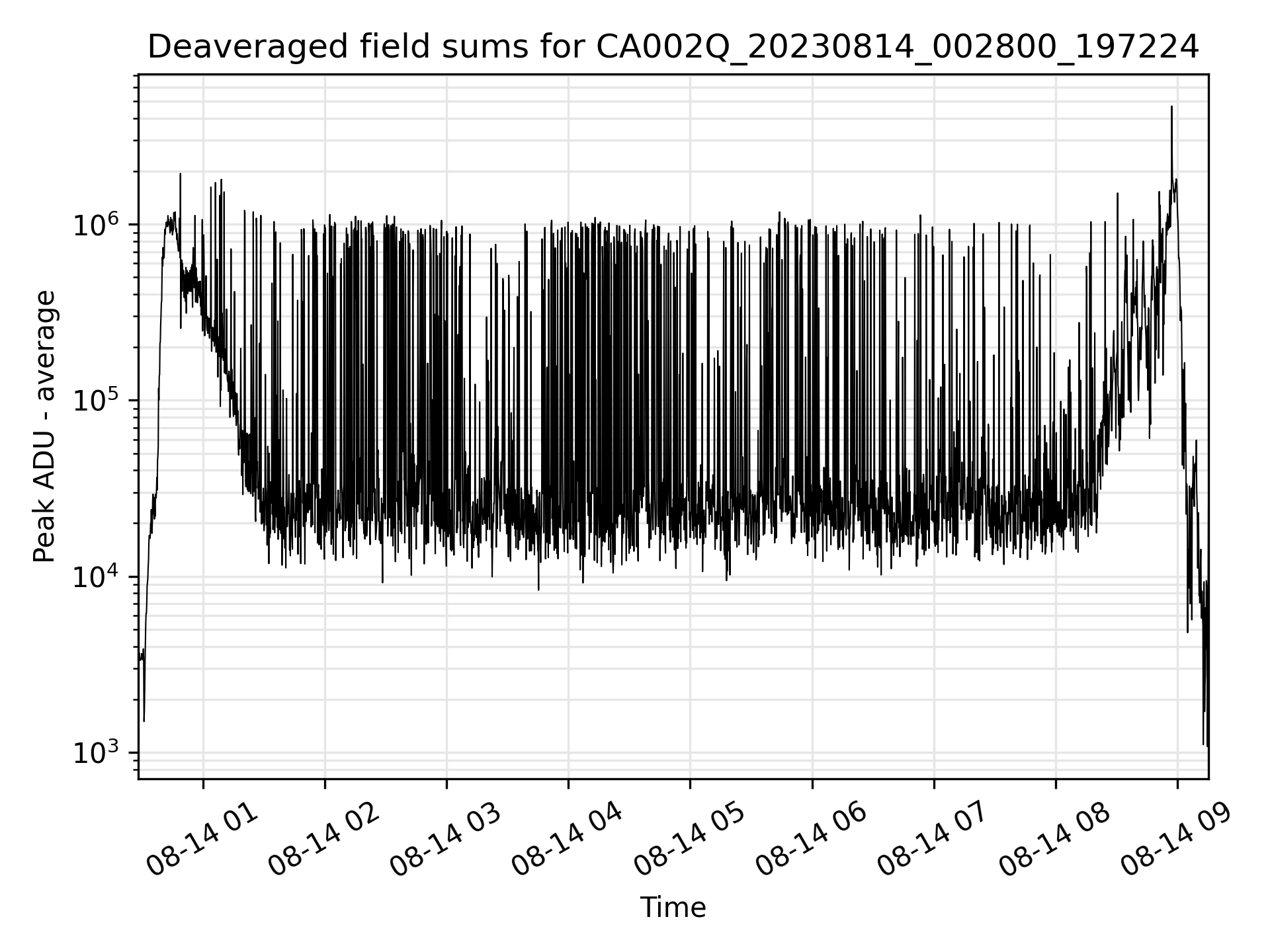Click the x tick label '08-14 02'

click(324, 840)
